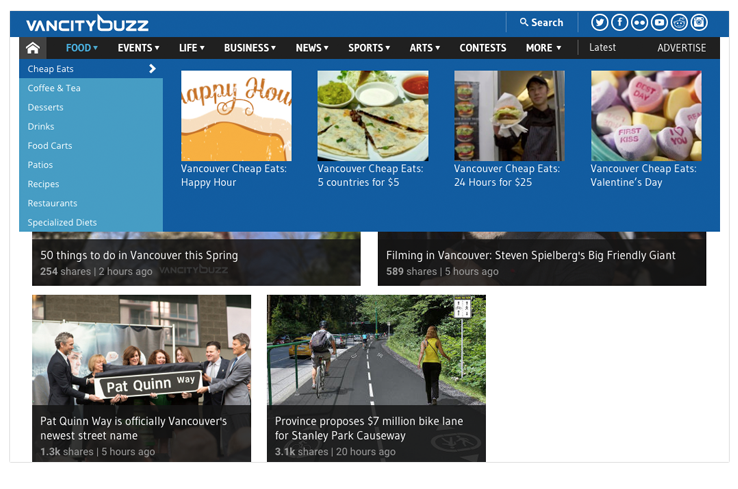Click '3.1k shares | 20 hours ago' text
The width and height of the screenshot is (738, 489).
coord(335,452)
